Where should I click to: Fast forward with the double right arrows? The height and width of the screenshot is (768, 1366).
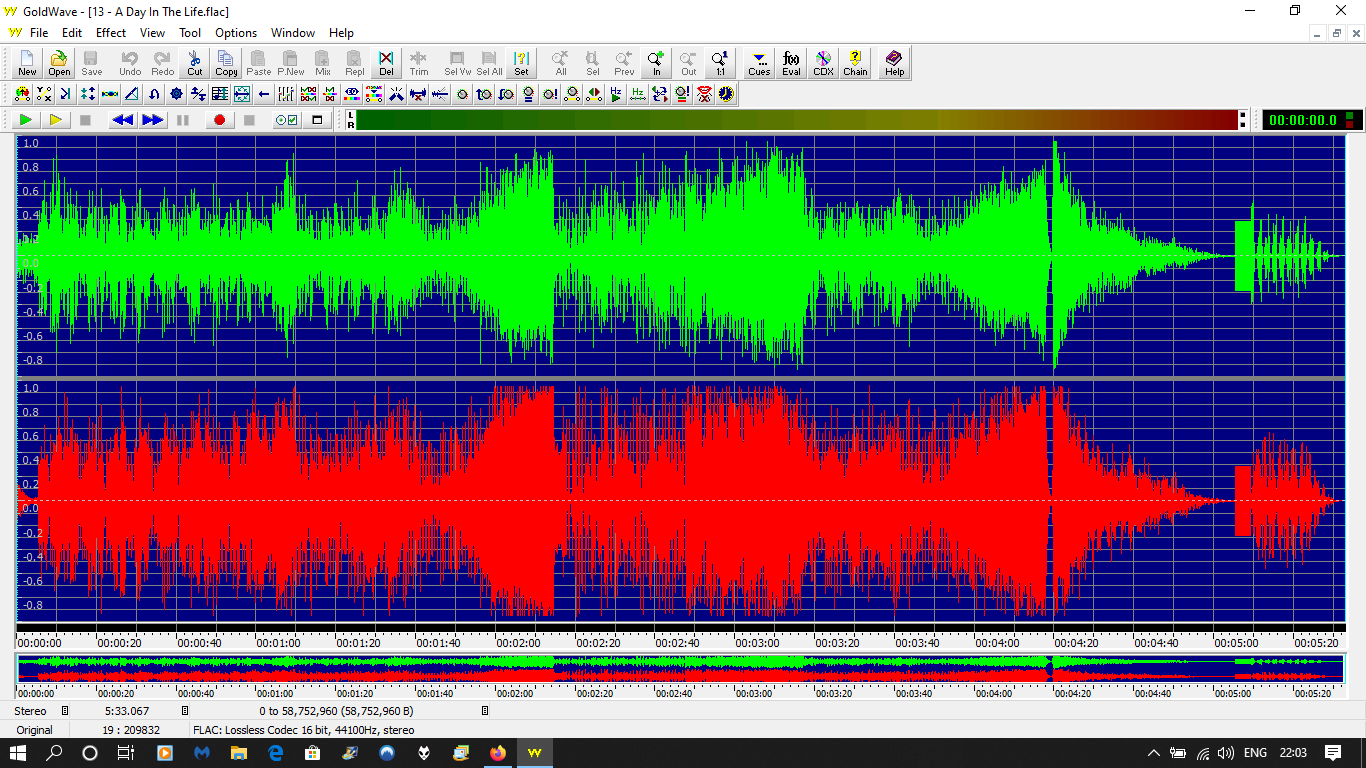153,120
